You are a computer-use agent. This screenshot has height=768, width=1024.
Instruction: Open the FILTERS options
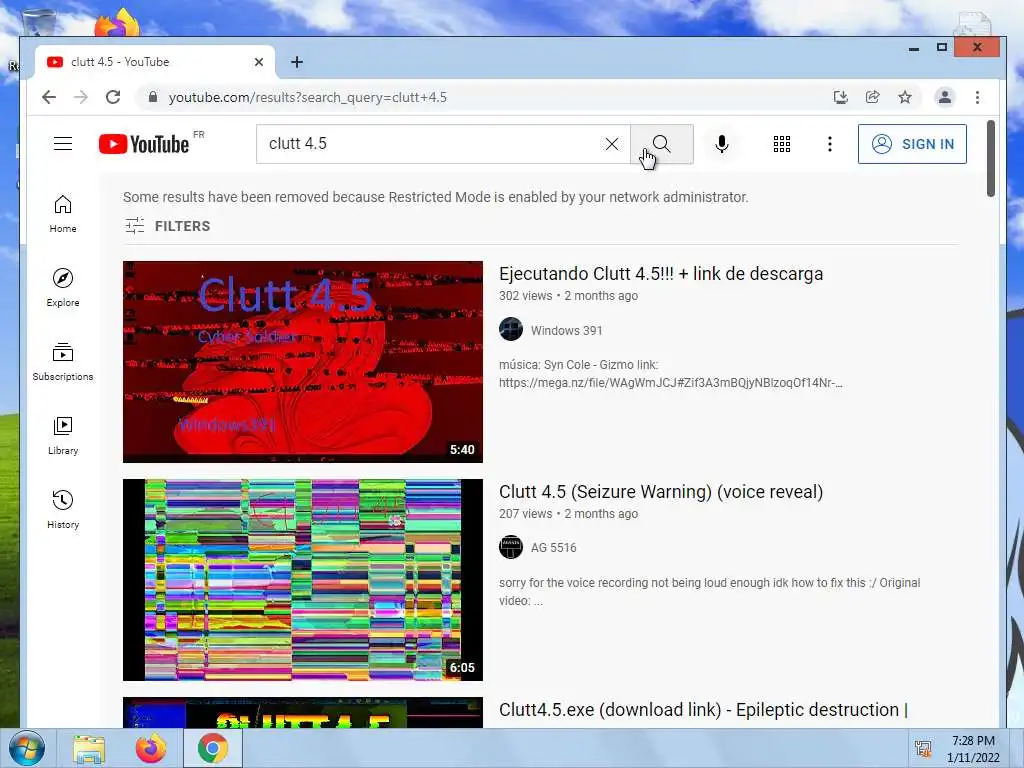(x=168, y=226)
